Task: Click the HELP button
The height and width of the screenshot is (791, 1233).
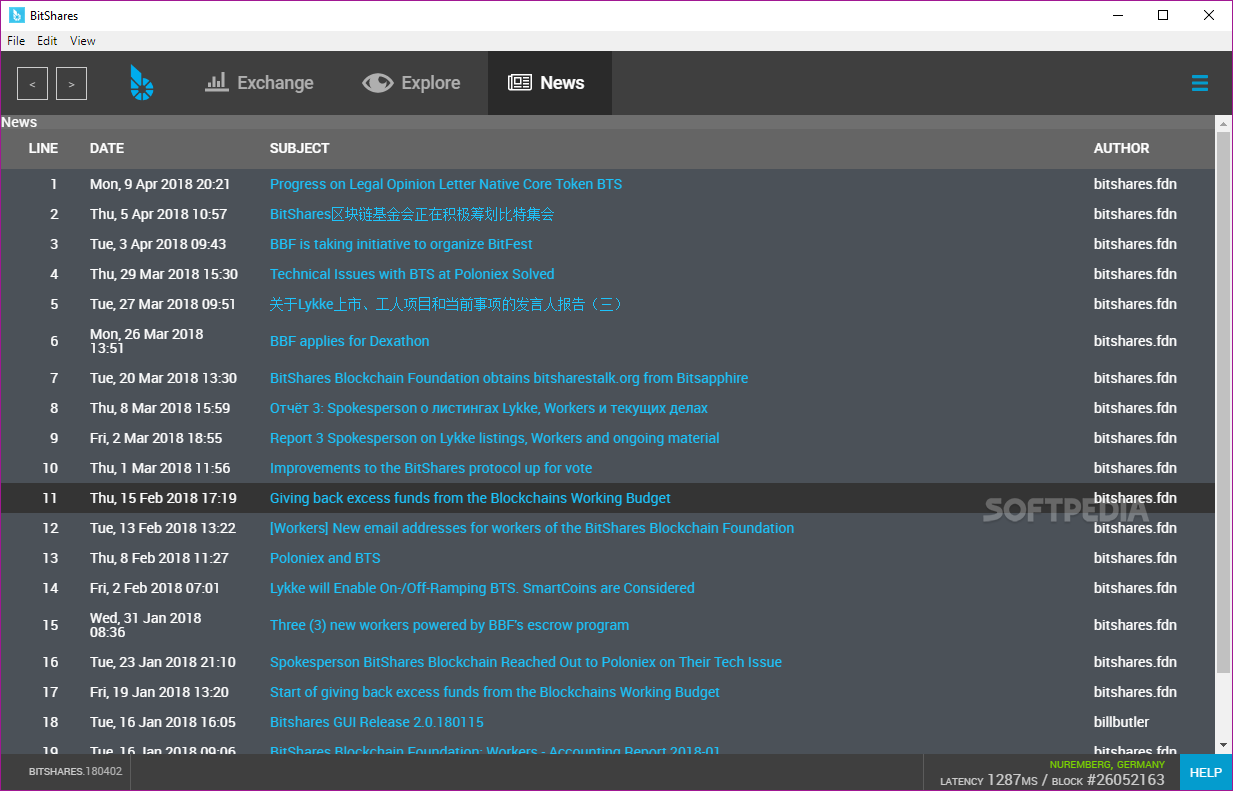Action: (x=1205, y=772)
